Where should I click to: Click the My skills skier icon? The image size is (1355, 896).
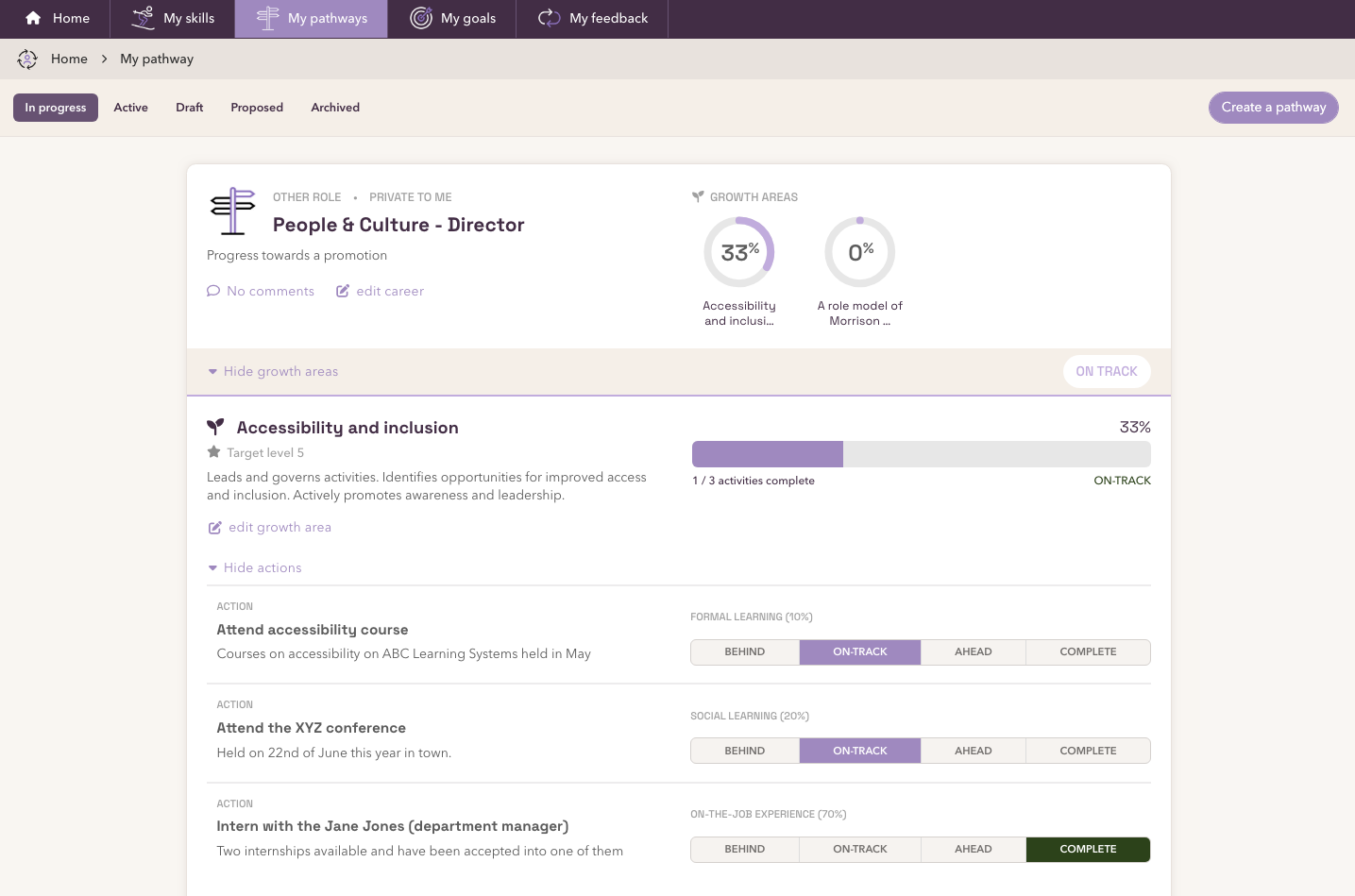coord(143,18)
